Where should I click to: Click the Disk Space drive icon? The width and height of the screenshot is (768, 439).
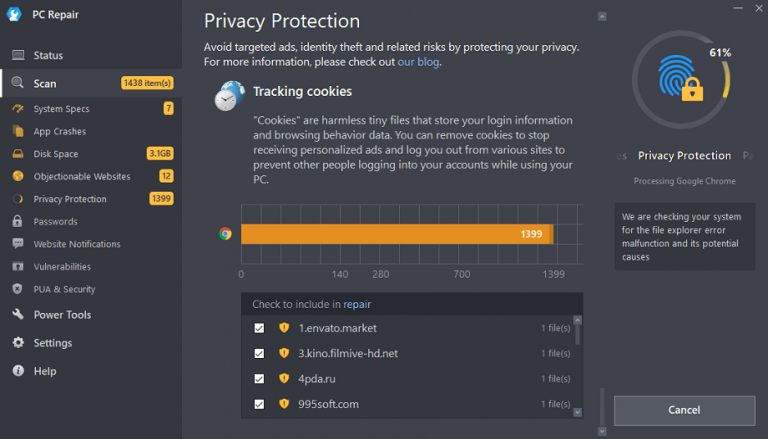point(17,154)
